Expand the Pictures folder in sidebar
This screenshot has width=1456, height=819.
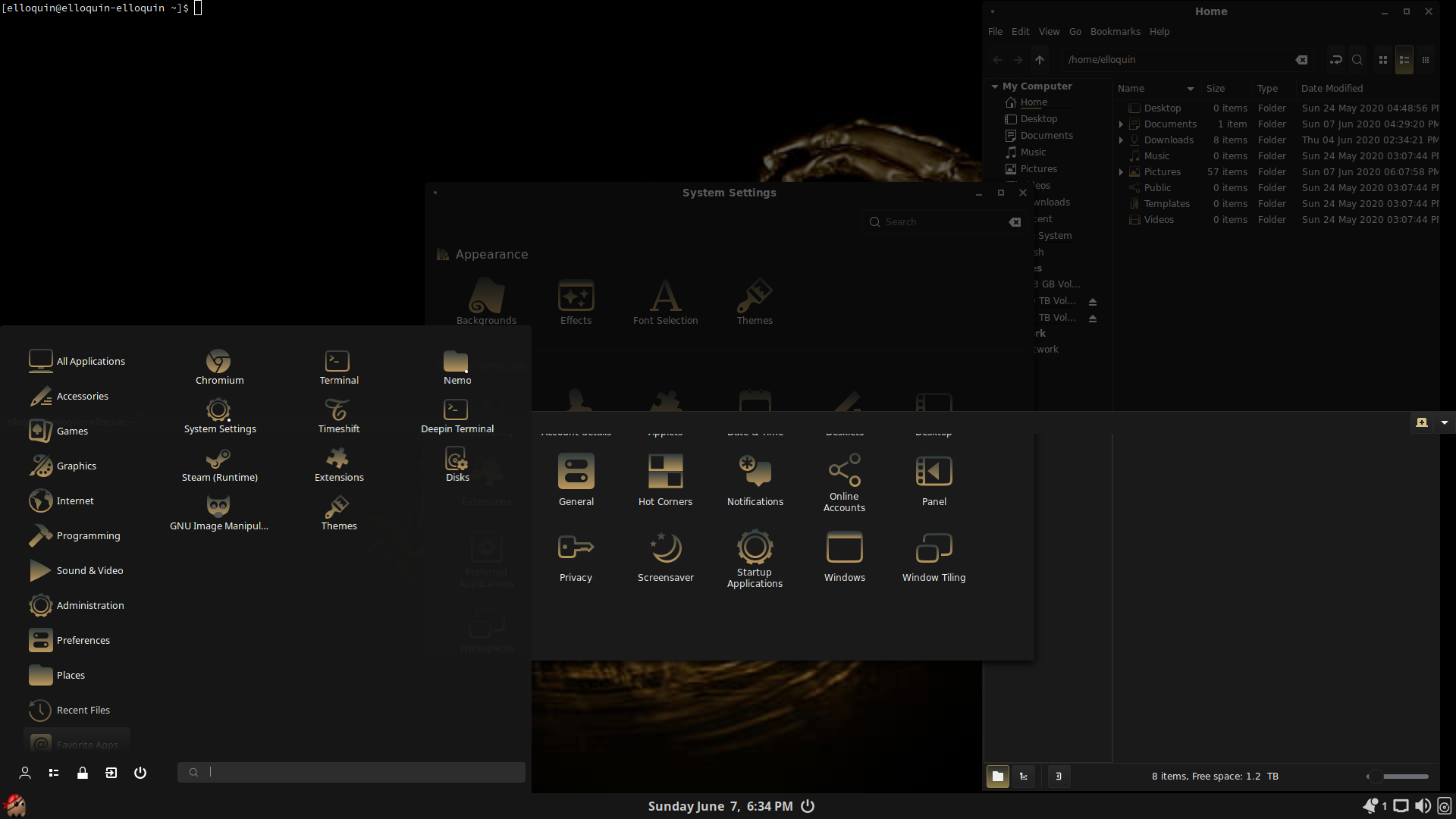(x=1121, y=172)
